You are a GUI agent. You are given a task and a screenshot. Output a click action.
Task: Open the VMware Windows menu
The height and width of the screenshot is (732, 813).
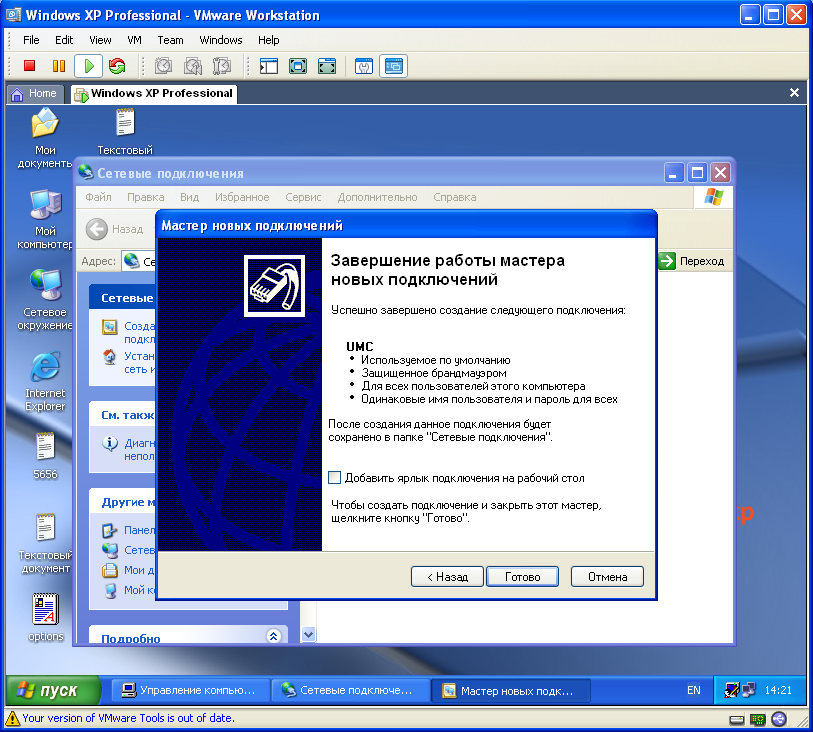coord(221,40)
